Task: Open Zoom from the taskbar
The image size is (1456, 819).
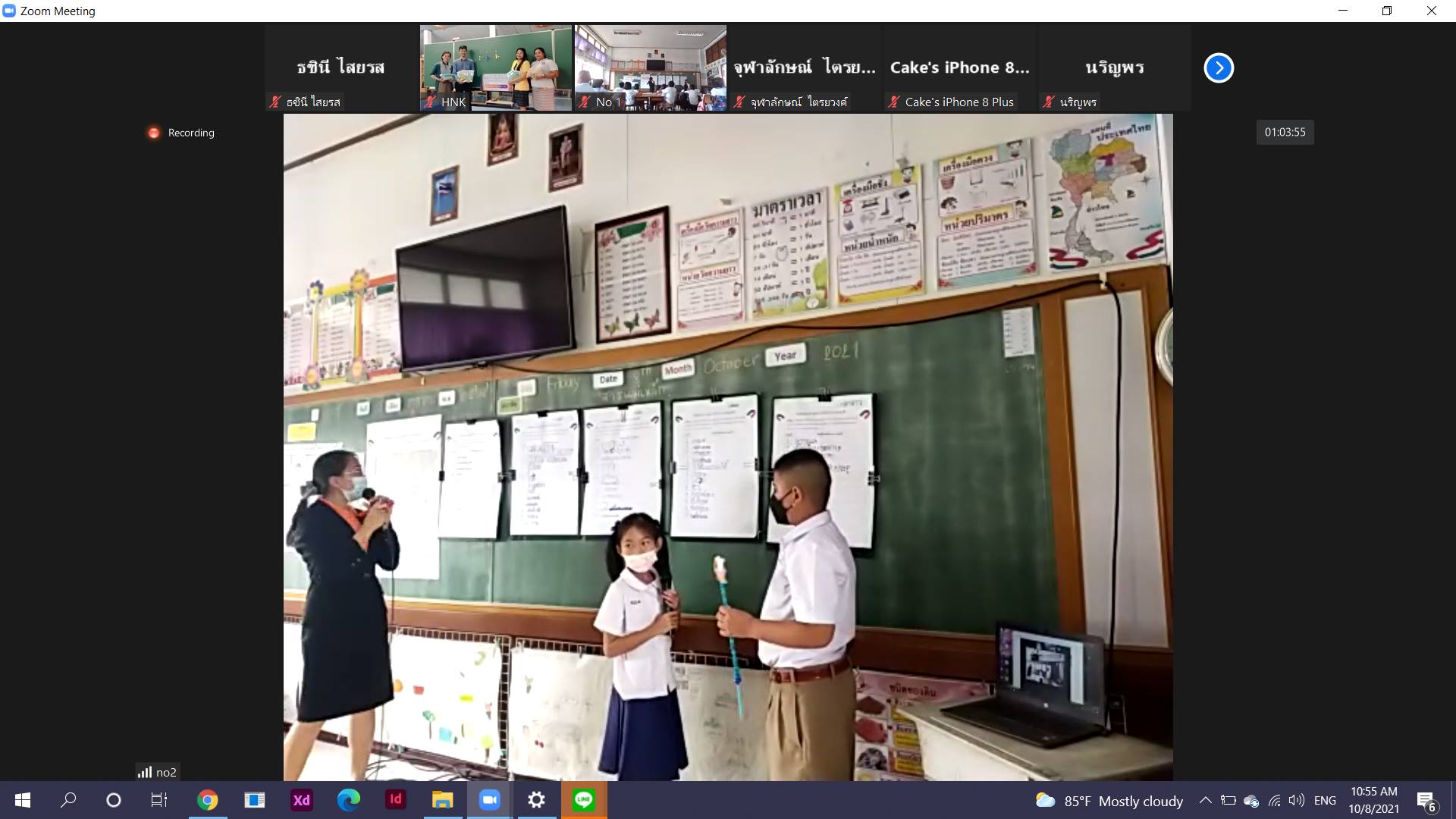Action: (x=490, y=800)
